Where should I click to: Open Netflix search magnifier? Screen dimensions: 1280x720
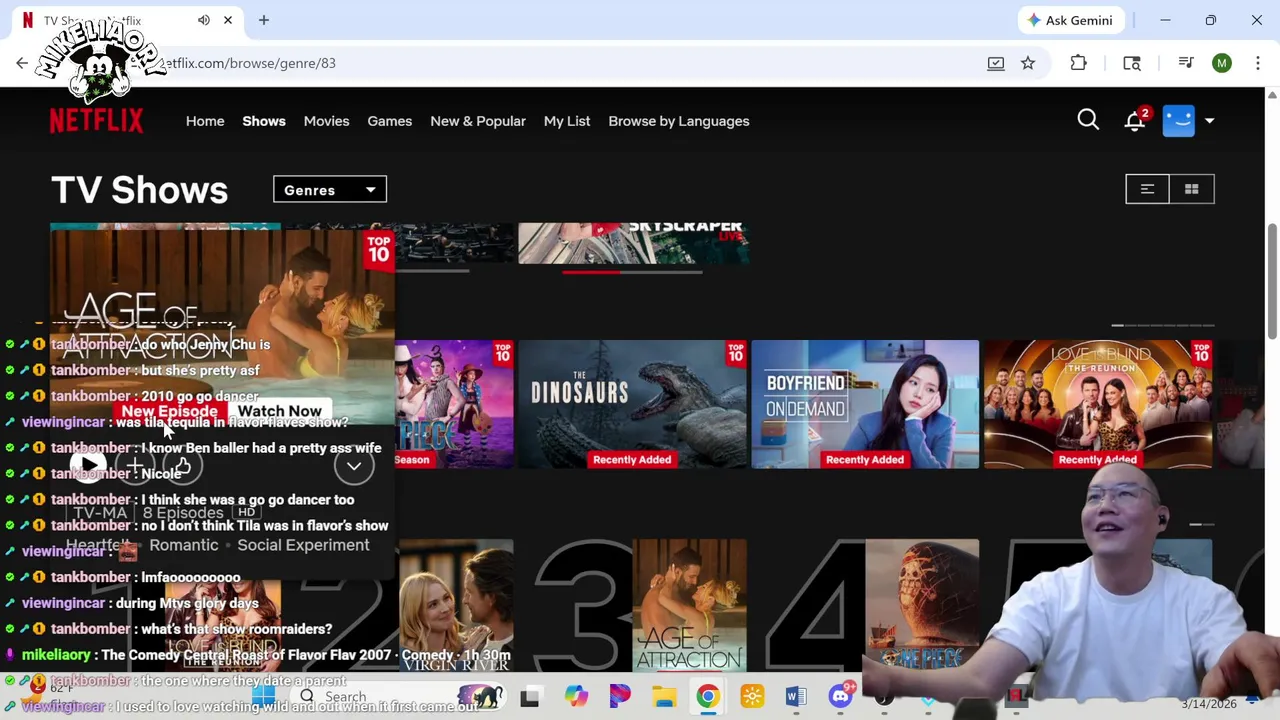tap(1088, 120)
